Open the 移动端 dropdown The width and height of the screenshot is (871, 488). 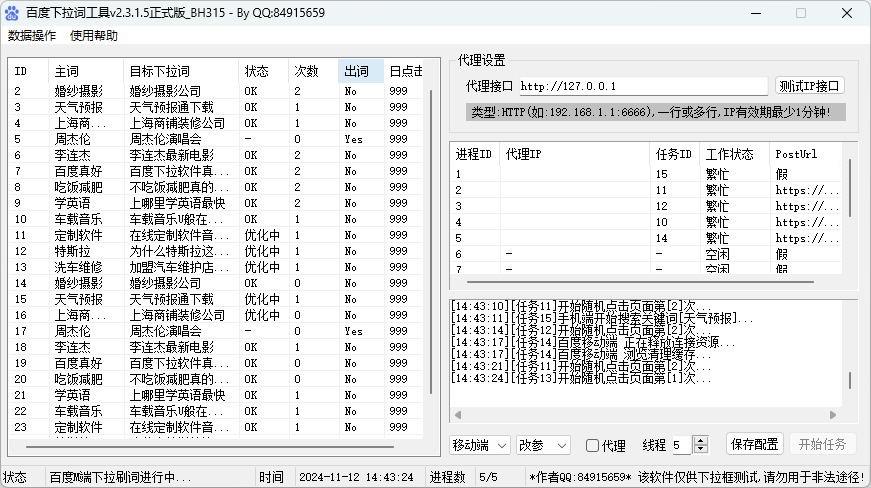coord(479,445)
